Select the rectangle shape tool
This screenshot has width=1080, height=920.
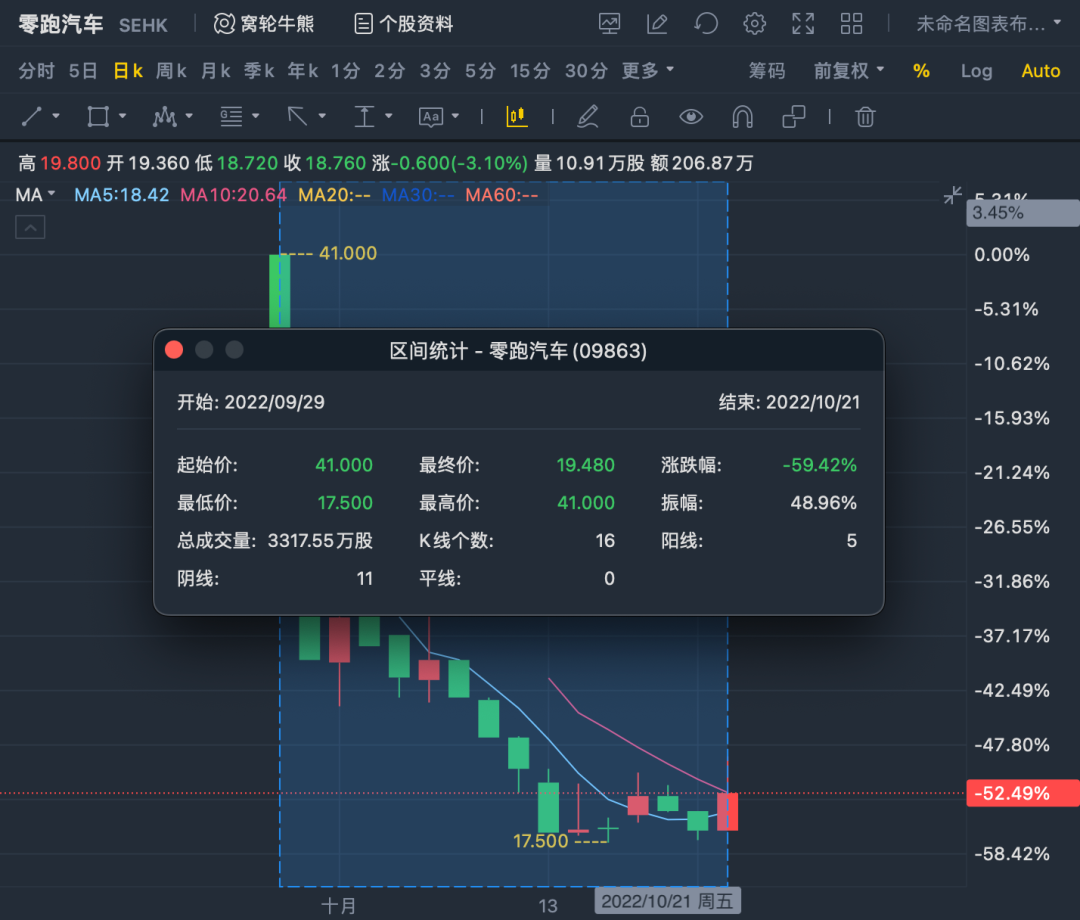(98, 117)
